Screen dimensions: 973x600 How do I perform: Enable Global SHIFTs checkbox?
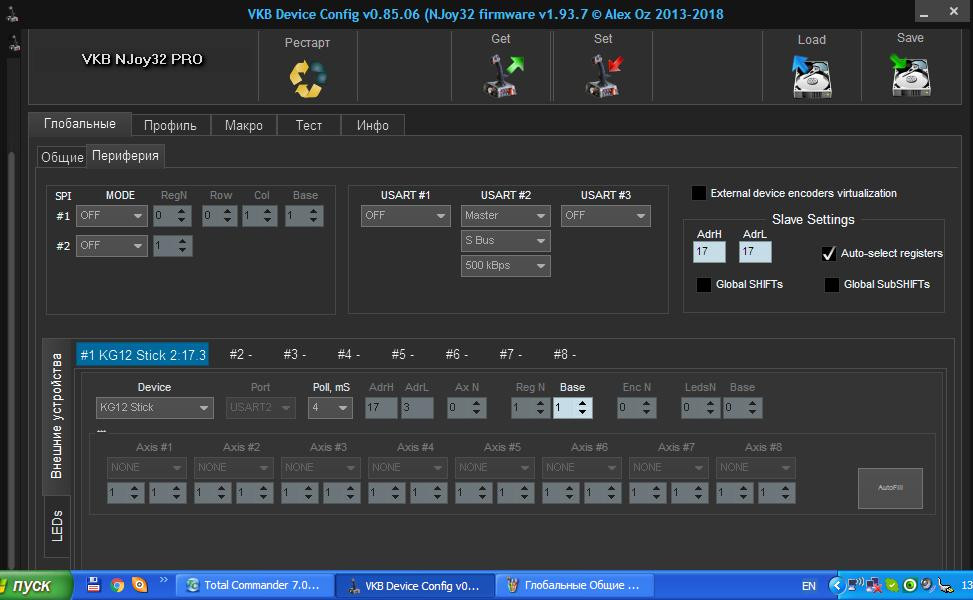(x=704, y=284)
